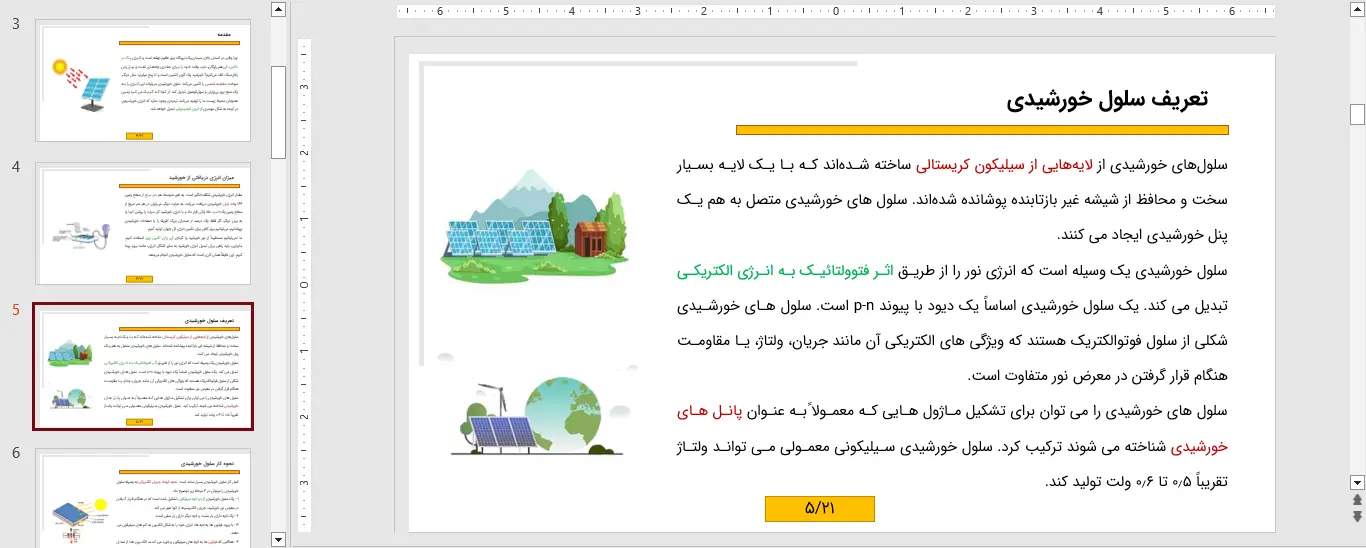Click slide number 3 label in panel

16,23
